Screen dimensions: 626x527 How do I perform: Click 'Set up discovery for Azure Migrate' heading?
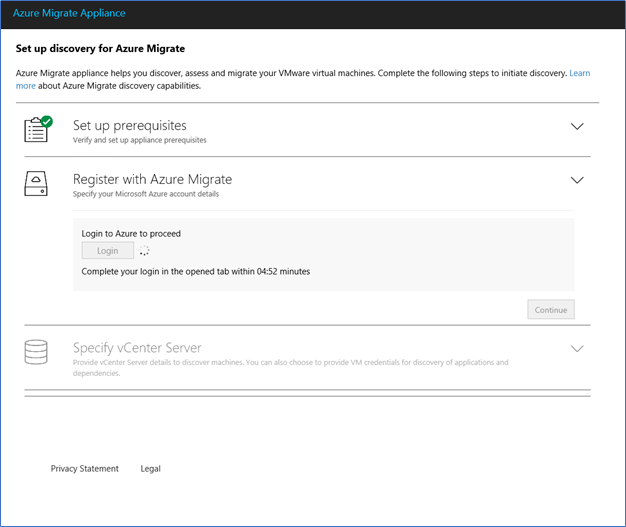click(x=100, y=49)
